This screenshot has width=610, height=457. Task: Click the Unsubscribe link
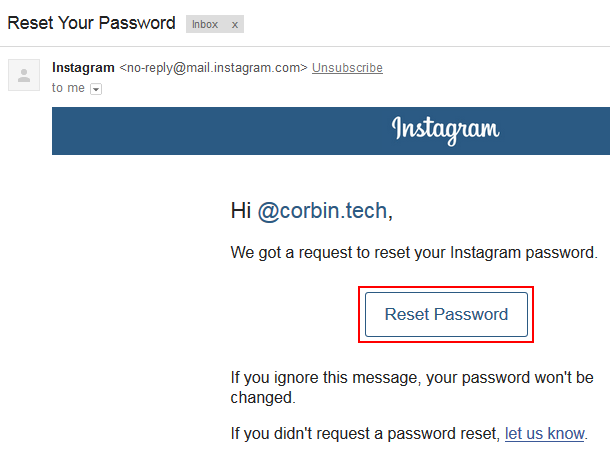point(347,68)
